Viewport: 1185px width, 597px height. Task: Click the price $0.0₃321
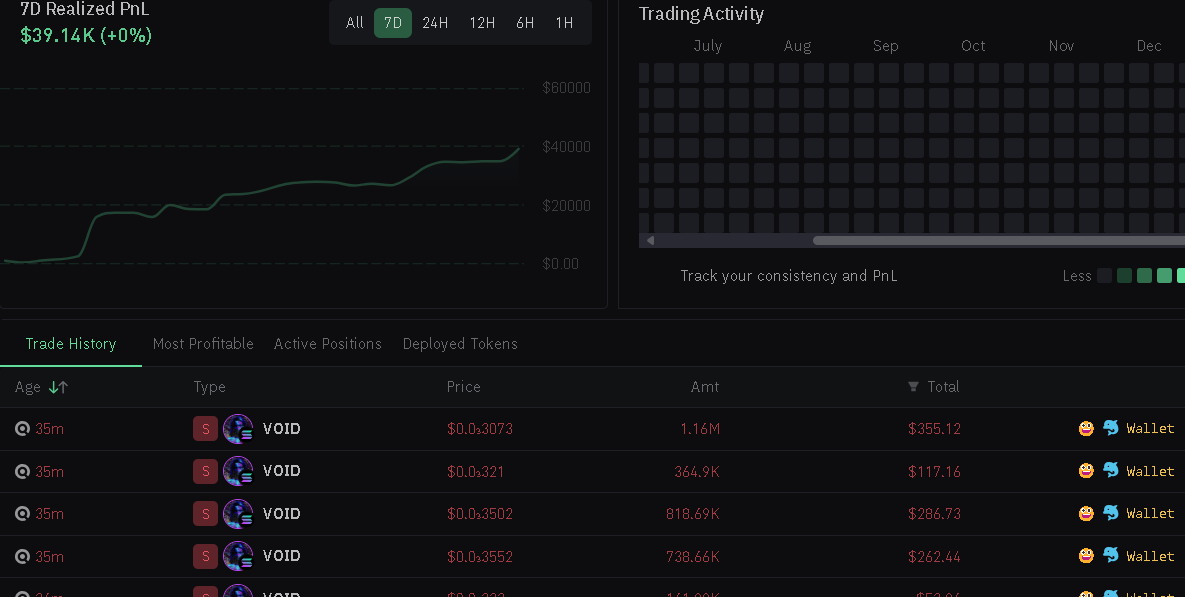click(x=475, y=472)
